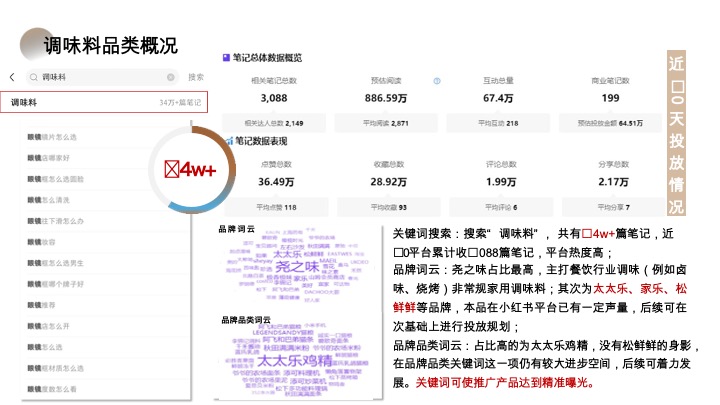Click the 收藏总数 value 28.92万

tap(388, 182)
